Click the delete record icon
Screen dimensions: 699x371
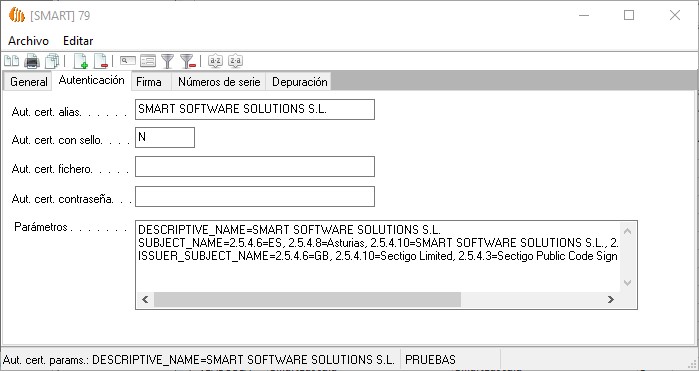[x=101, y=61]
